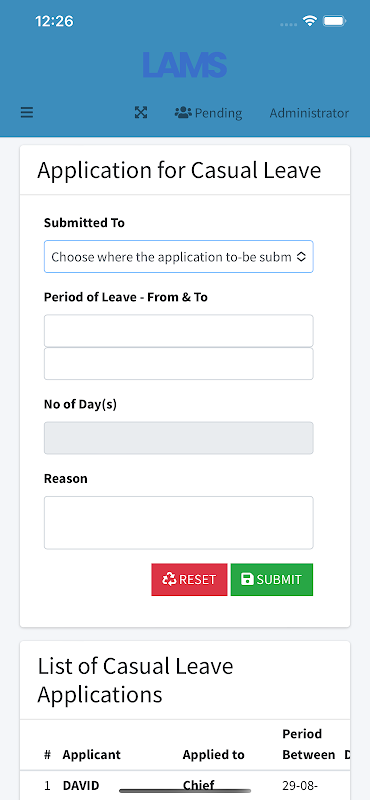Click the LAMS logo
This screenshot has height=800, width=370.
[x=185, y=65]
